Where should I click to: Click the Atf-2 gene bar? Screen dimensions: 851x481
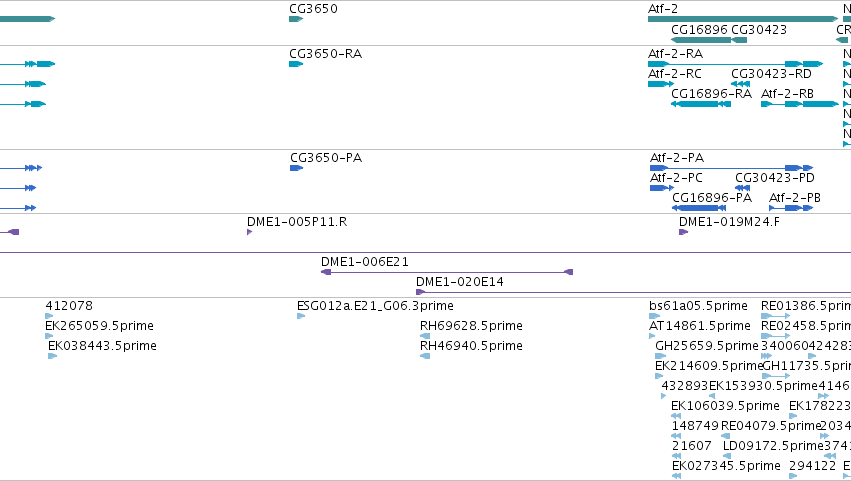click(x=742, y=19)
